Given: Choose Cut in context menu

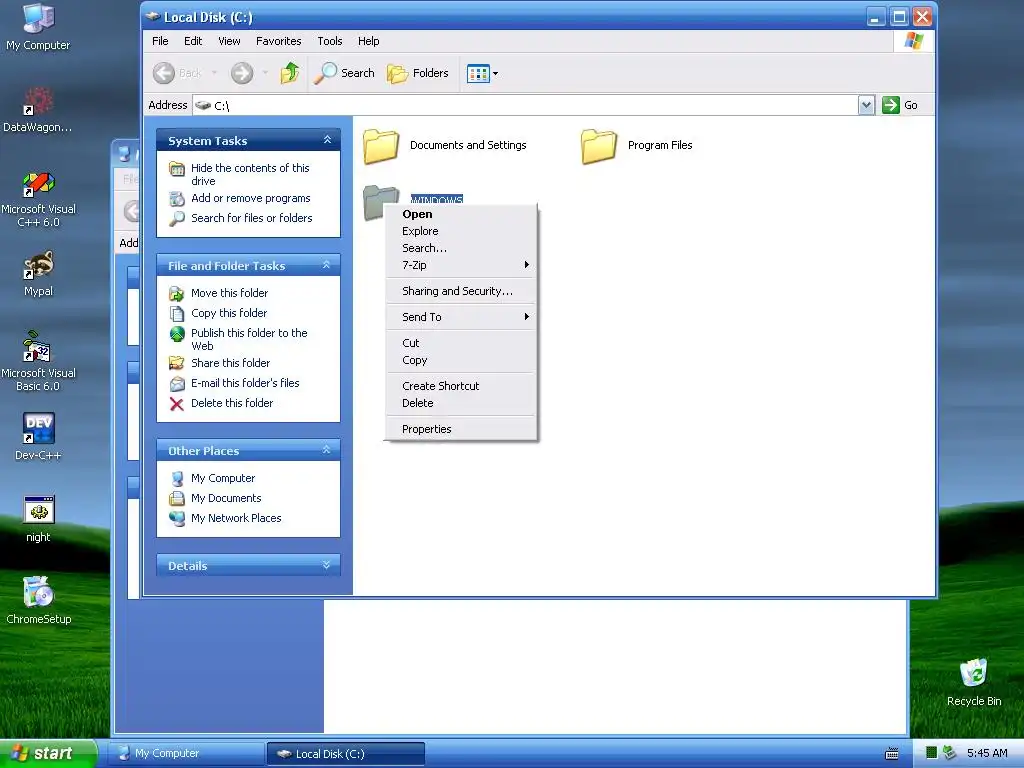Looking at the screenshot, I should (x=460, y=343).
